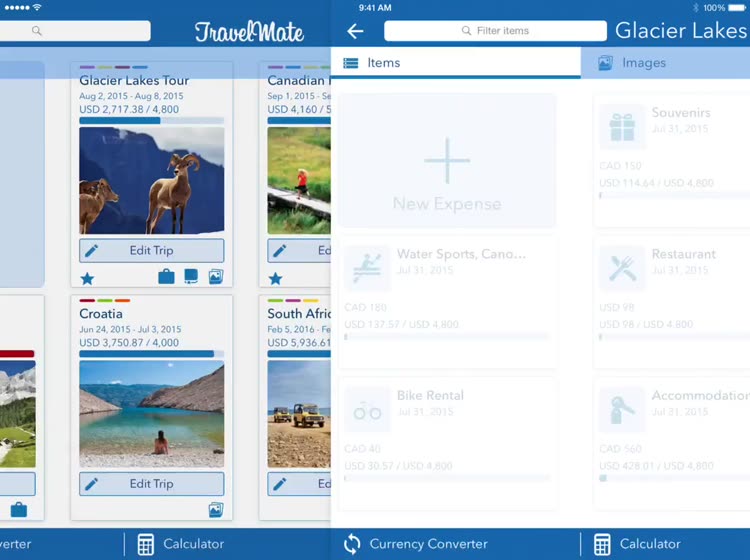Click the Water Sports expense progress bar
Image resolution: width=750 pixels, height=560 pixels.
[x=447, y=337]
